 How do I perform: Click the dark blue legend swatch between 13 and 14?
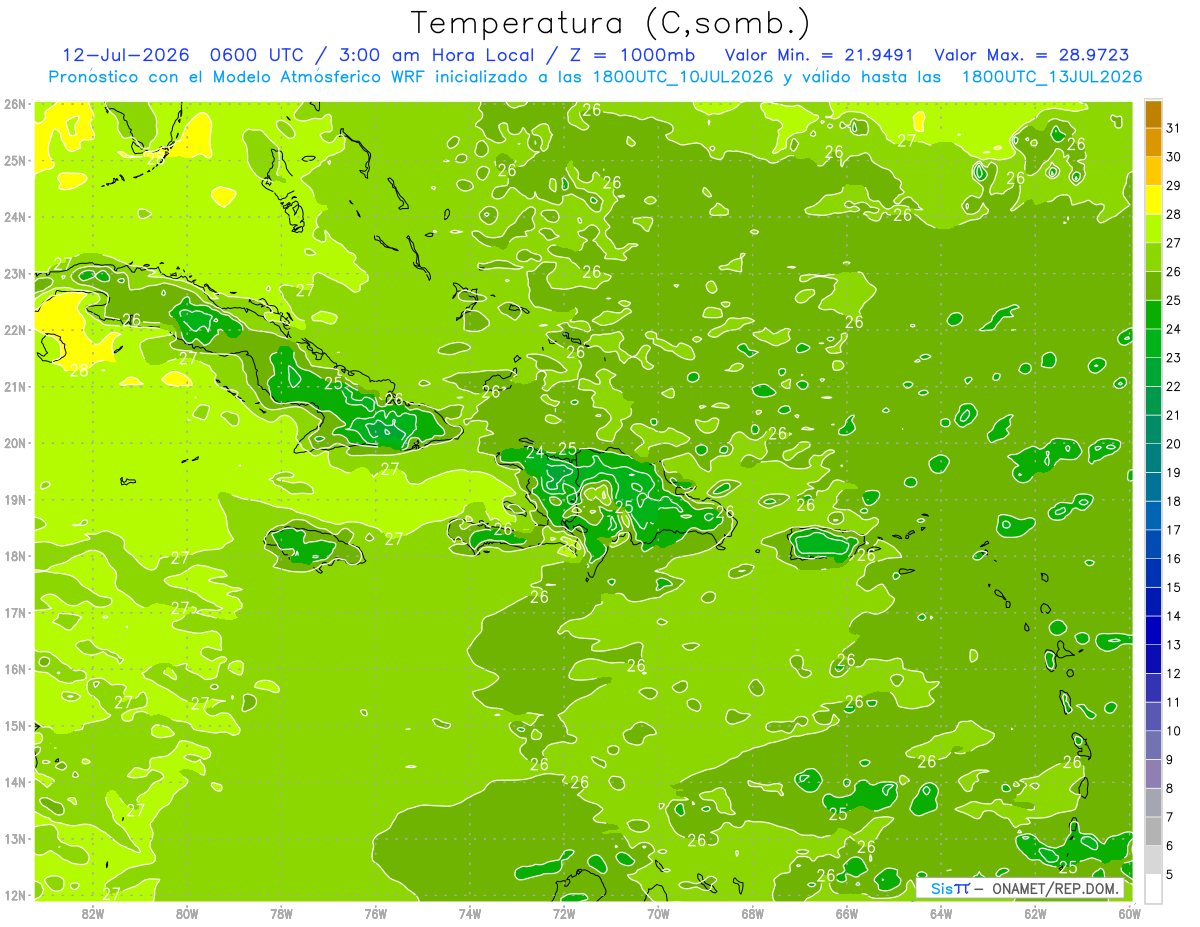pyautogui.click(x=1153, y=630)
